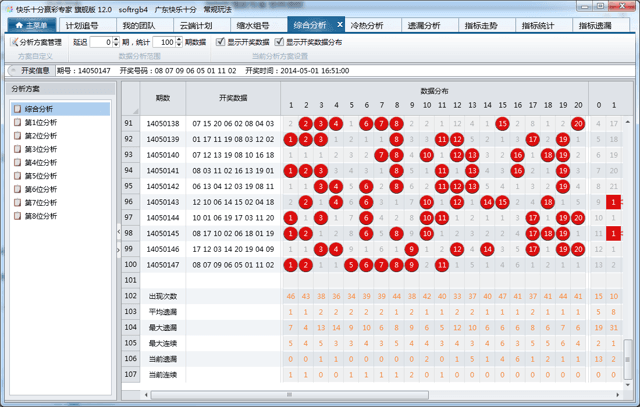
Task: Toggle the 显示开奖数据分布 checkbox
Action: tap(279, 43)
